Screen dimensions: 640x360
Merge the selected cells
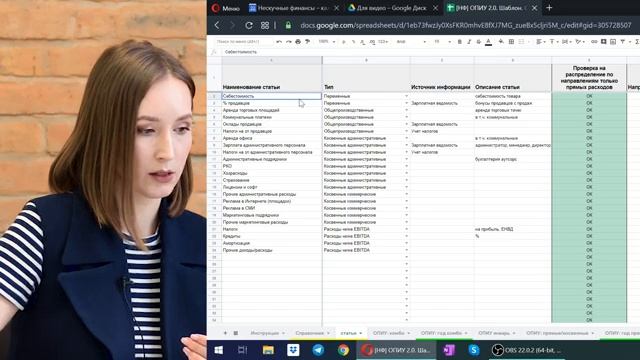(x=521, y=42)
